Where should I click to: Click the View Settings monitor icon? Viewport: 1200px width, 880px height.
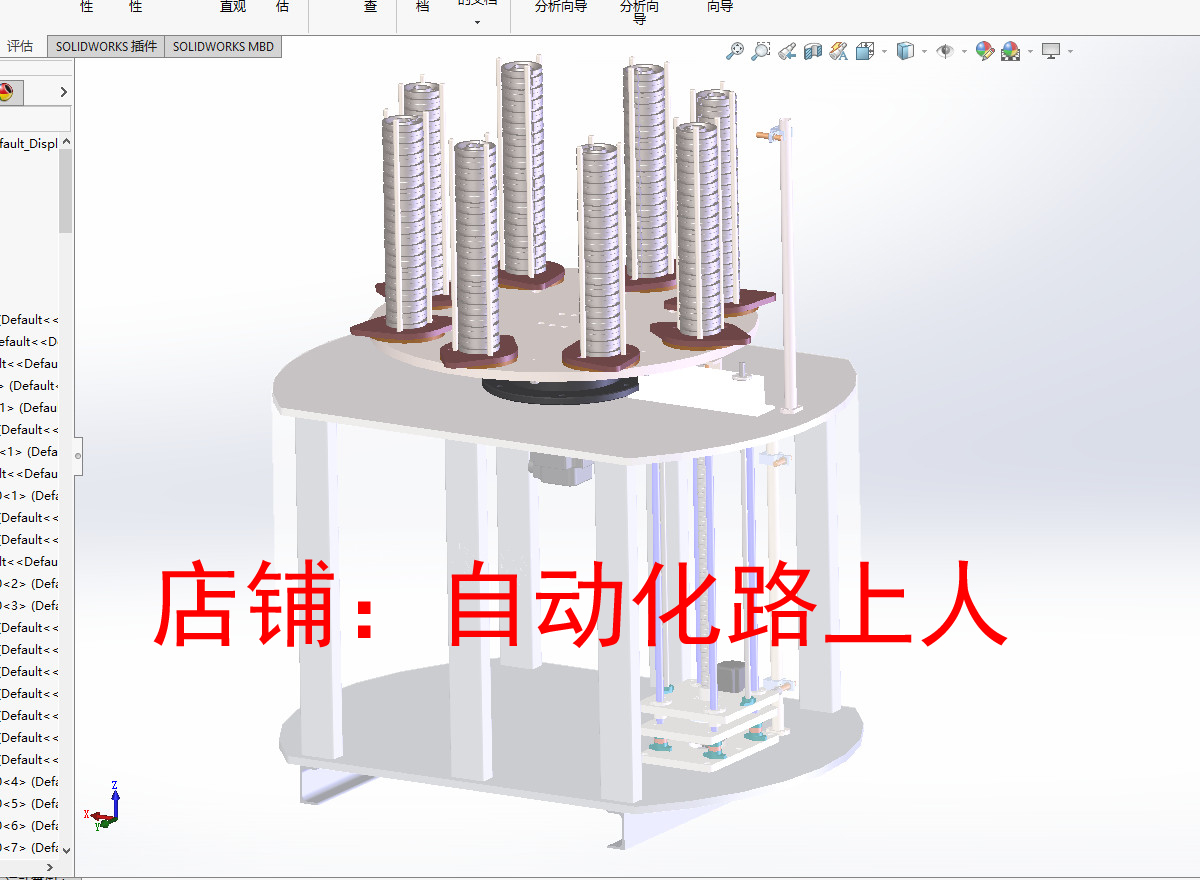pos(1051,50)
